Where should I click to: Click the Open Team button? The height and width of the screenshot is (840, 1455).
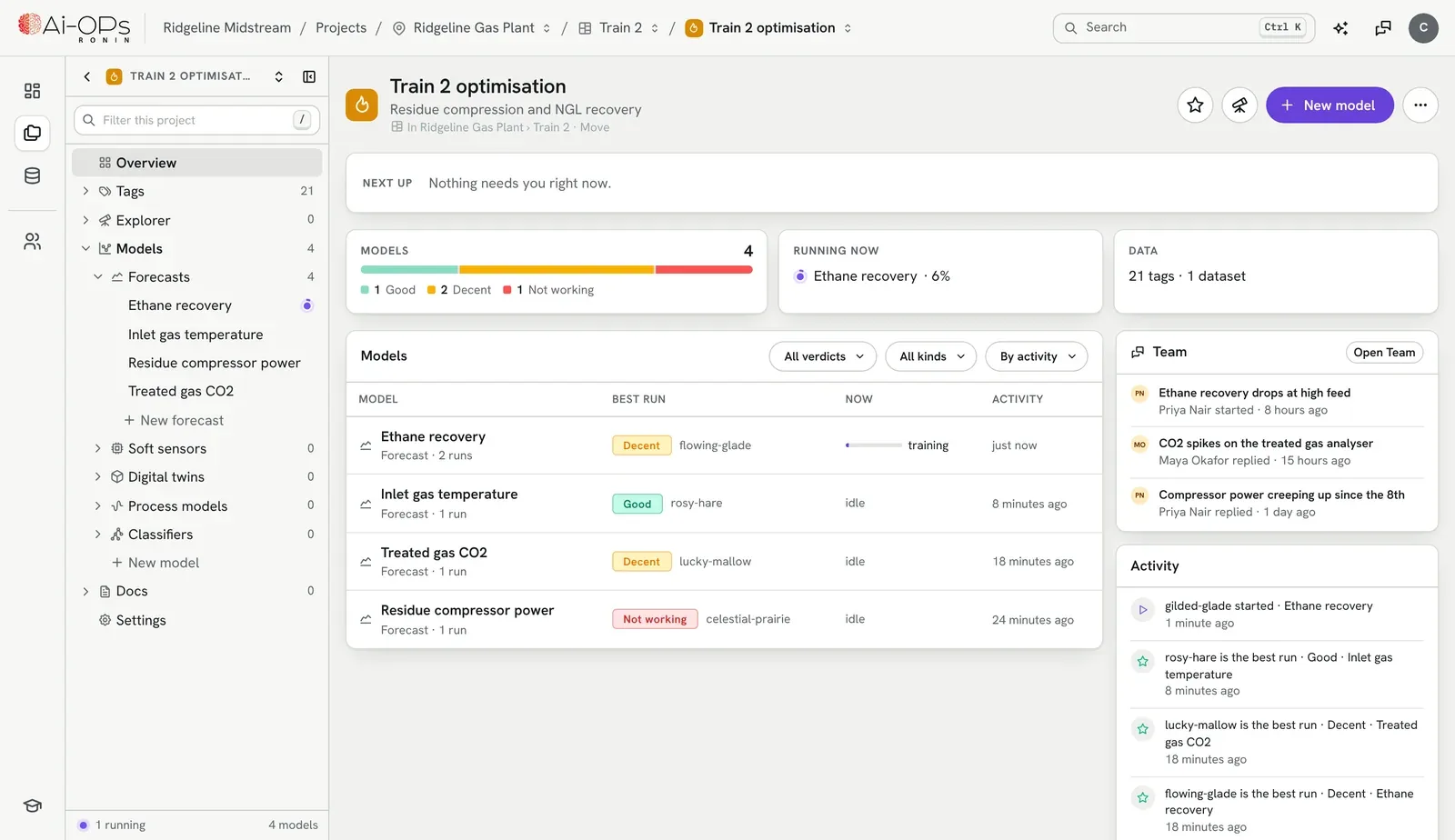[1384, 353]
